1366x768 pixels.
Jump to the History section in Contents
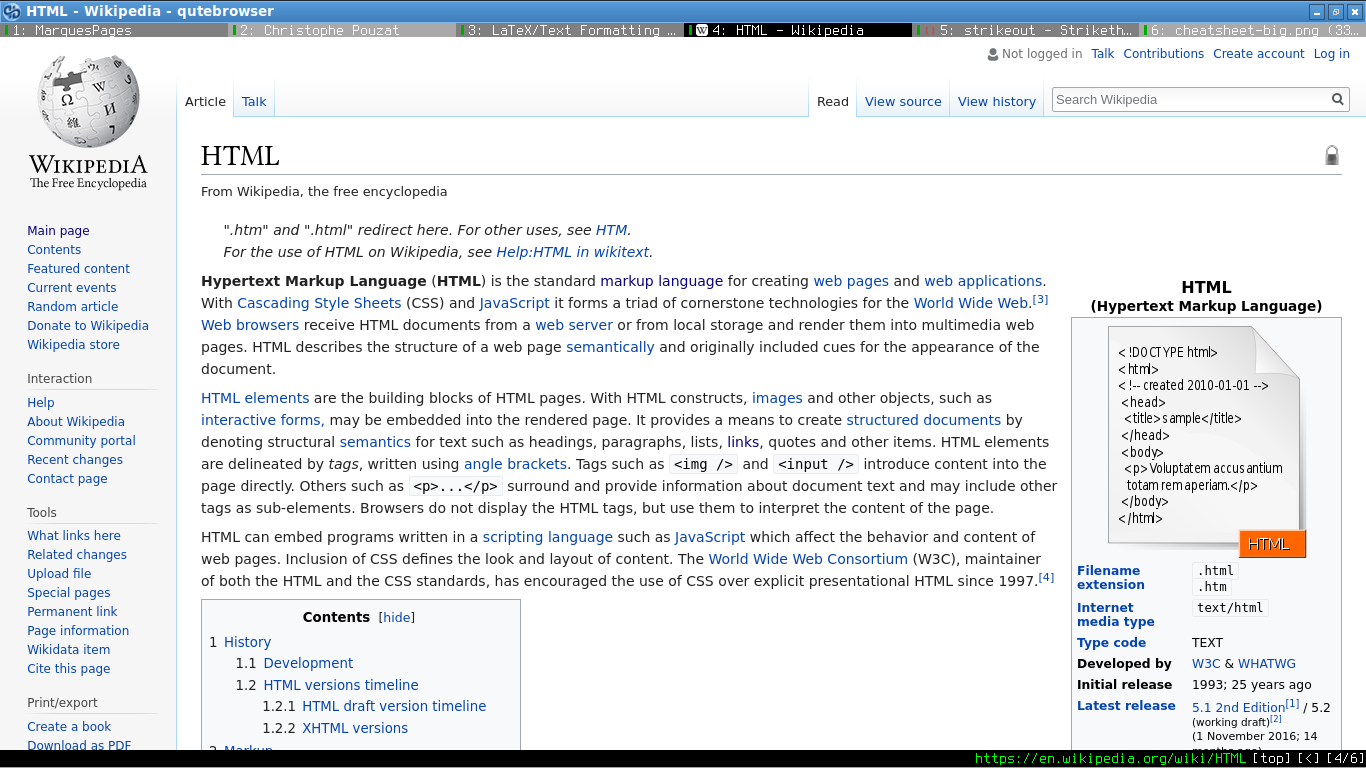tap(247, 642)
